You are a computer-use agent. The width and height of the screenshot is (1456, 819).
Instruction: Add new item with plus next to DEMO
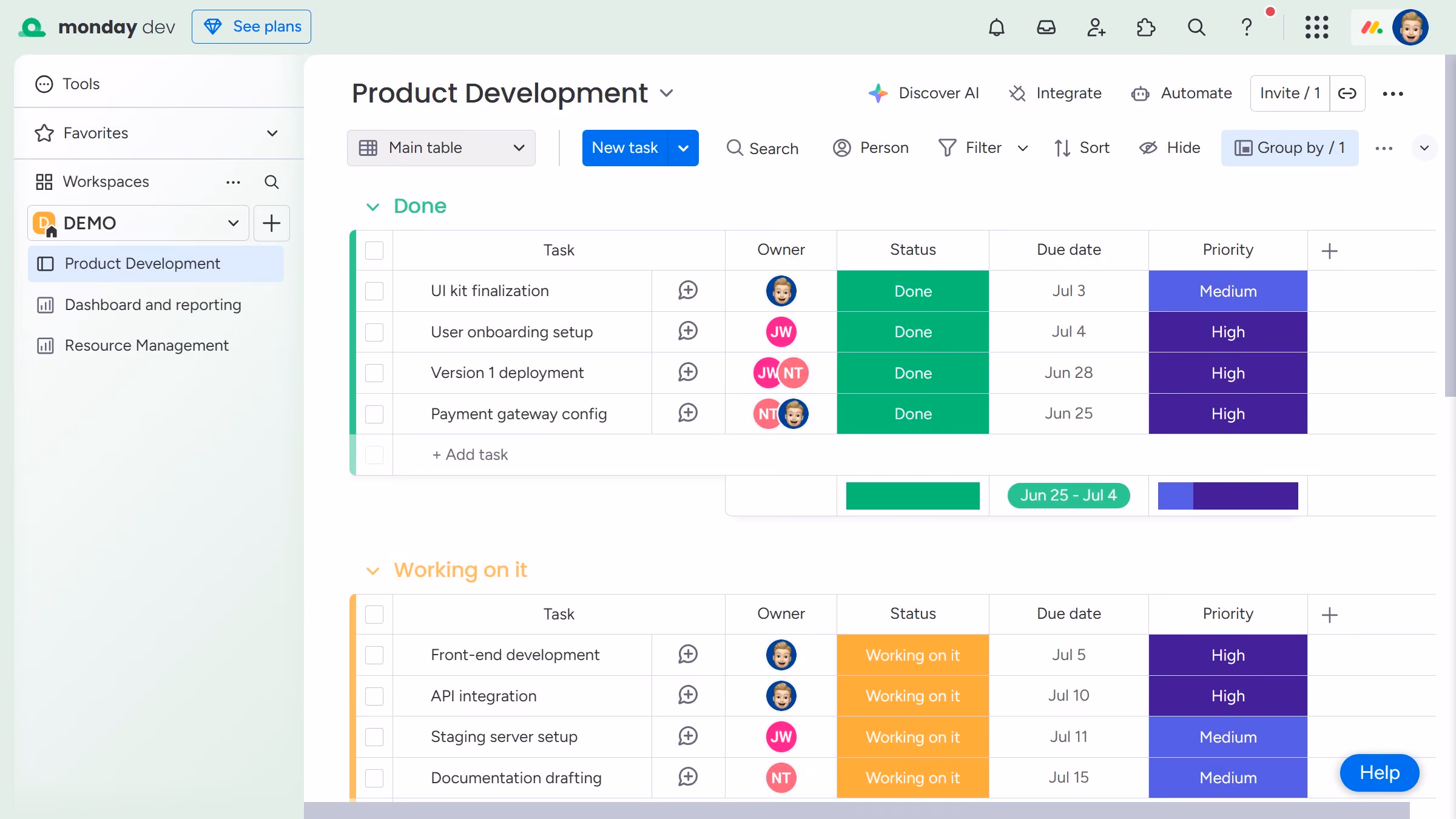click(271, 223)
